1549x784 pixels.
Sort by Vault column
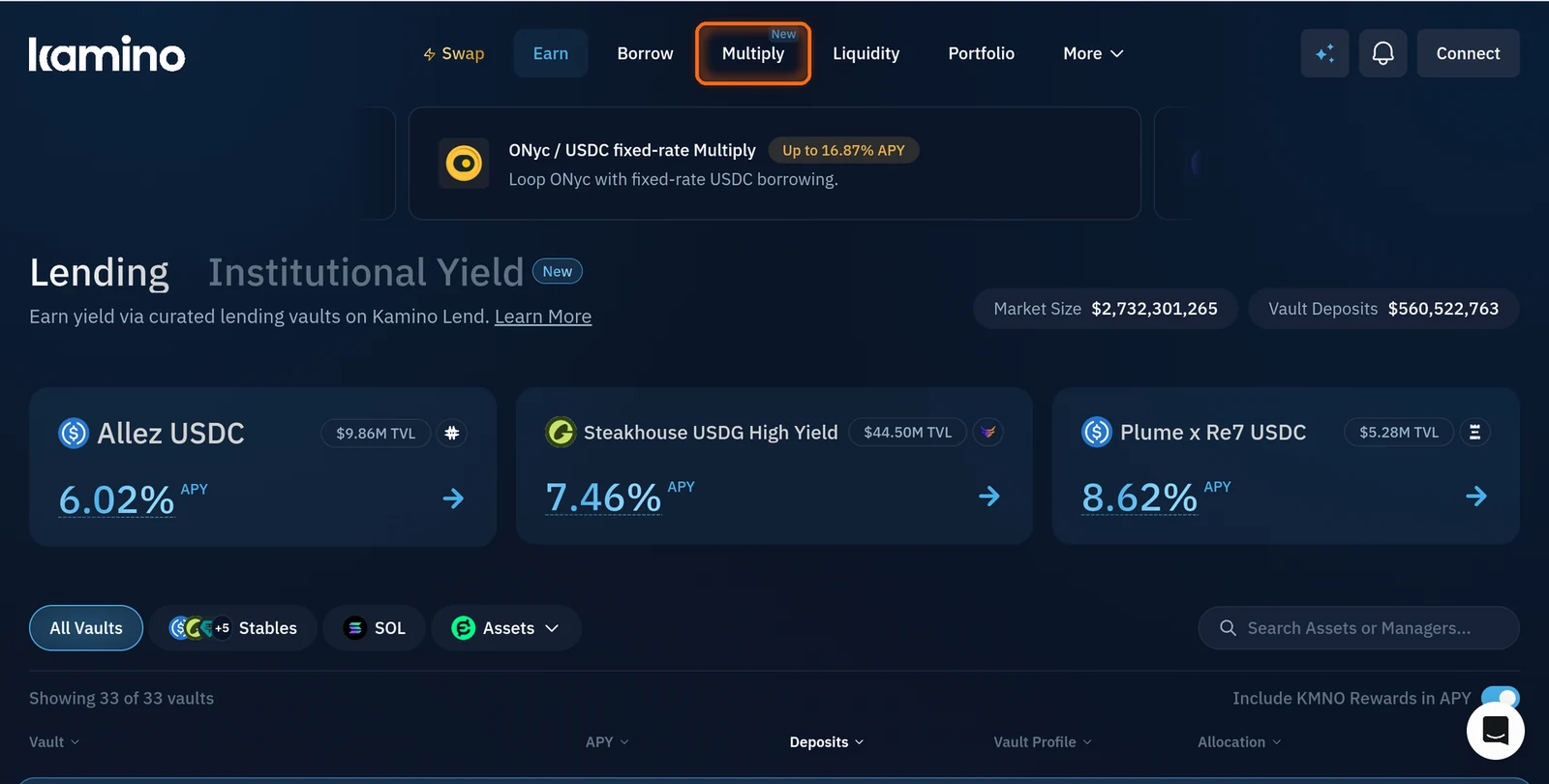pos(54,741)
